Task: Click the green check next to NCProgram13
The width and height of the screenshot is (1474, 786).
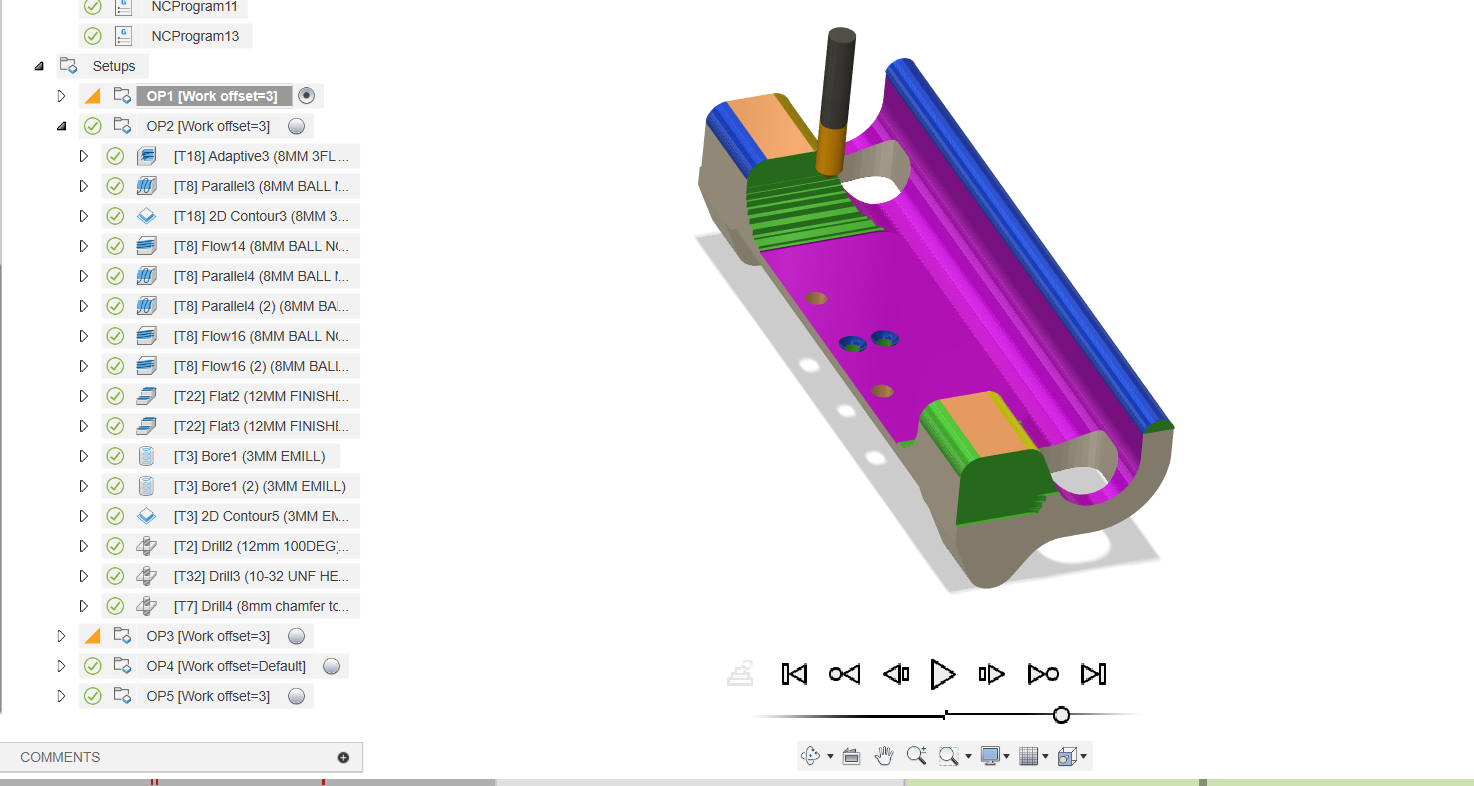Action: 93,36
